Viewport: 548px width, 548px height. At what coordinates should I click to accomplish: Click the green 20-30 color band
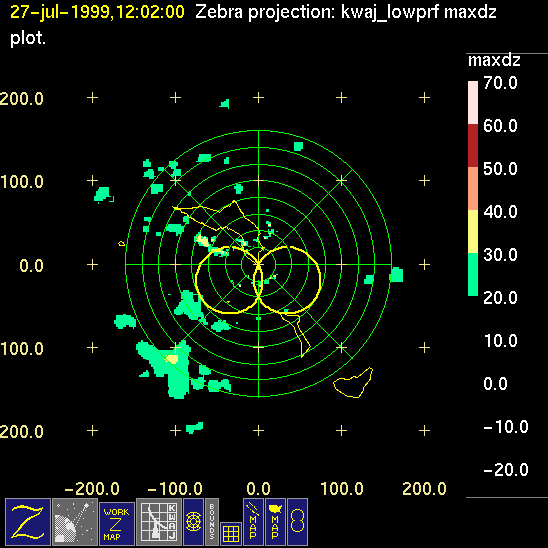(x=473, y=274)
